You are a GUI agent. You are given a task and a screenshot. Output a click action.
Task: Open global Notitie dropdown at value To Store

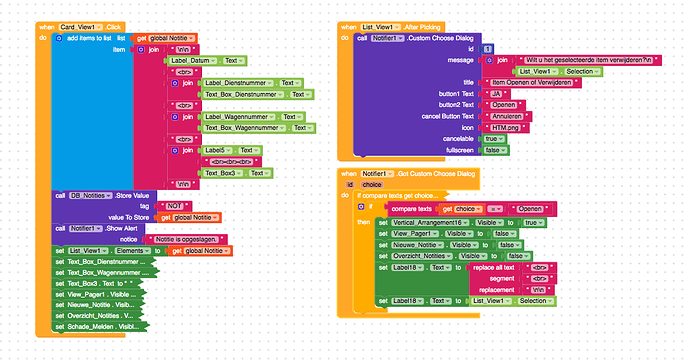tap(196, 218)
